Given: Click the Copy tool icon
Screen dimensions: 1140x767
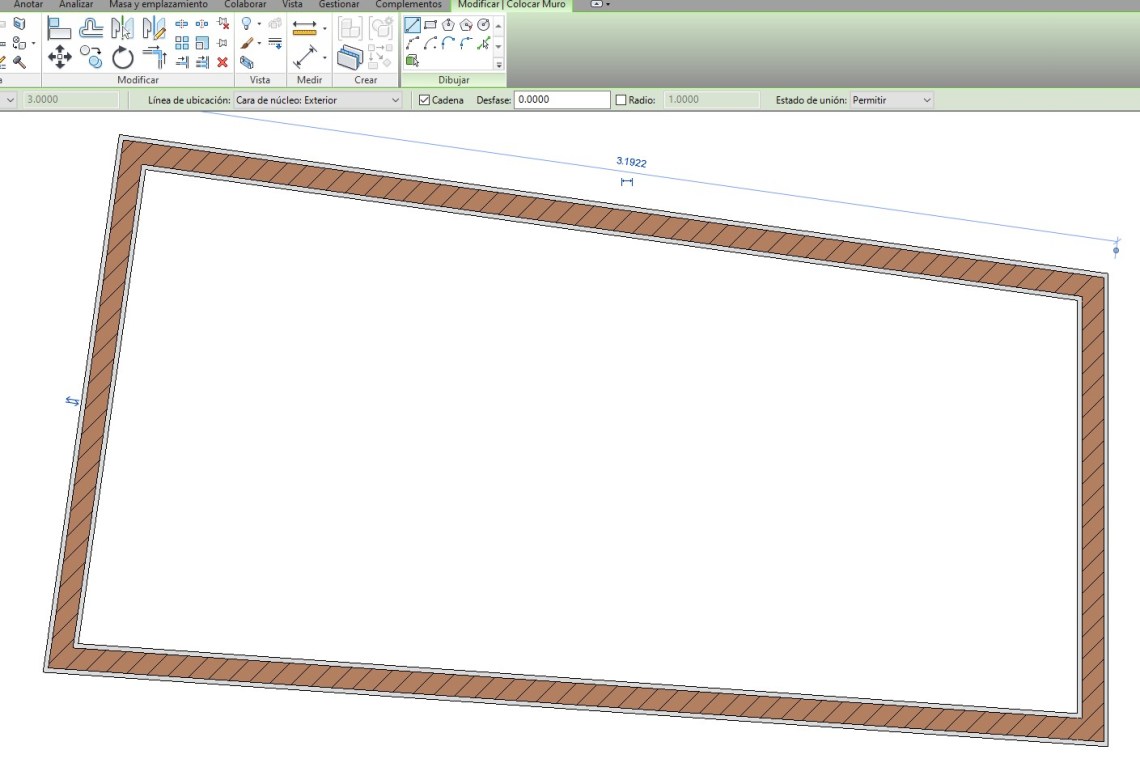Looking at the screenshot, I should tap(91, 57).
